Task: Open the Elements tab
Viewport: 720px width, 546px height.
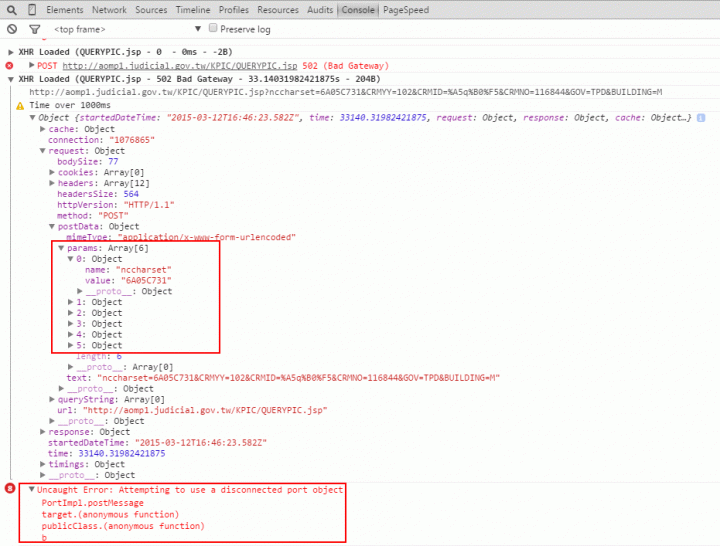Action: 65,9
